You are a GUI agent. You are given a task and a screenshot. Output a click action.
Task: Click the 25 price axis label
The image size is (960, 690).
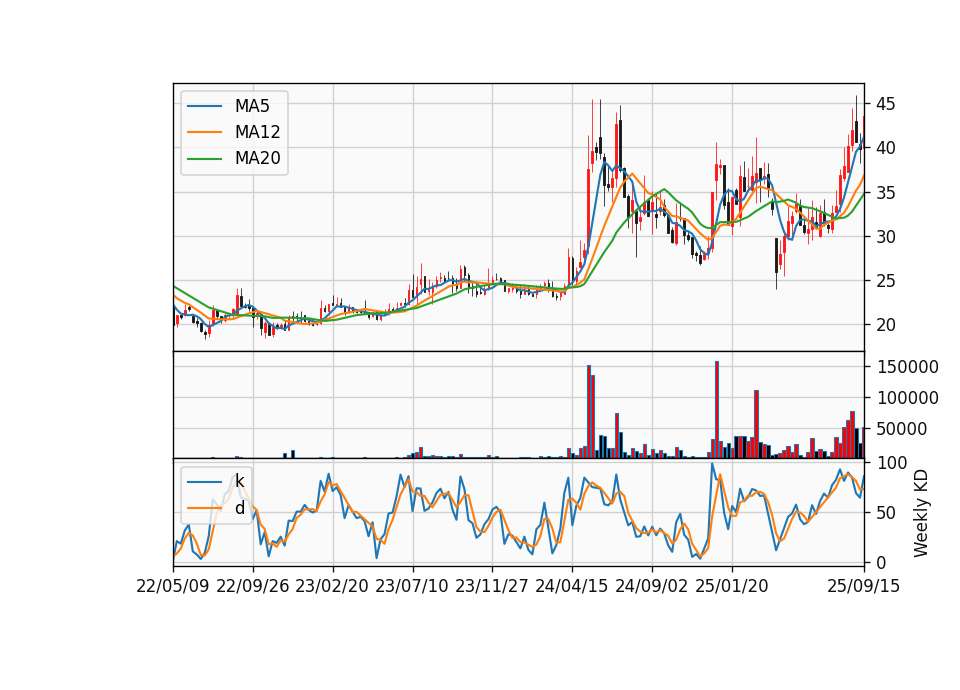pos(886,281)
